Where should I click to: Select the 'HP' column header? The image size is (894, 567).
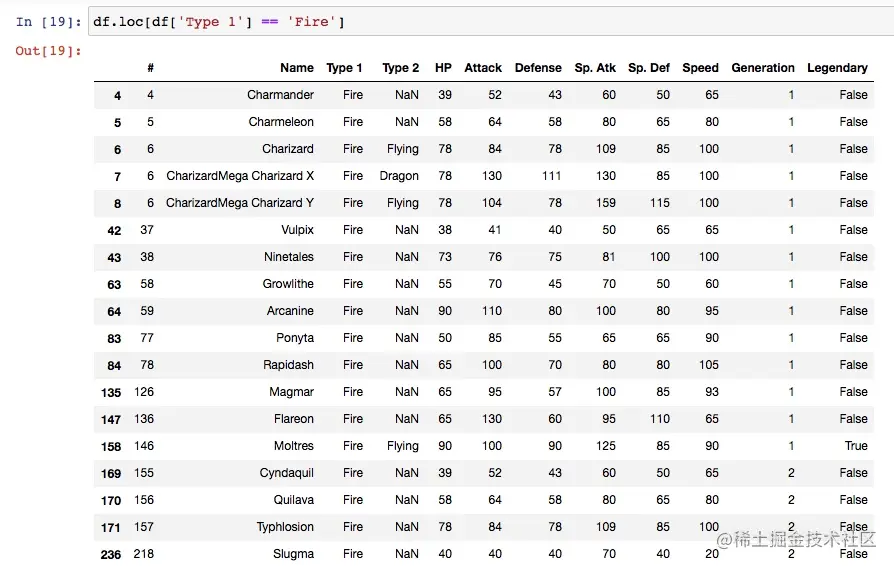click(x=443, y=68)
